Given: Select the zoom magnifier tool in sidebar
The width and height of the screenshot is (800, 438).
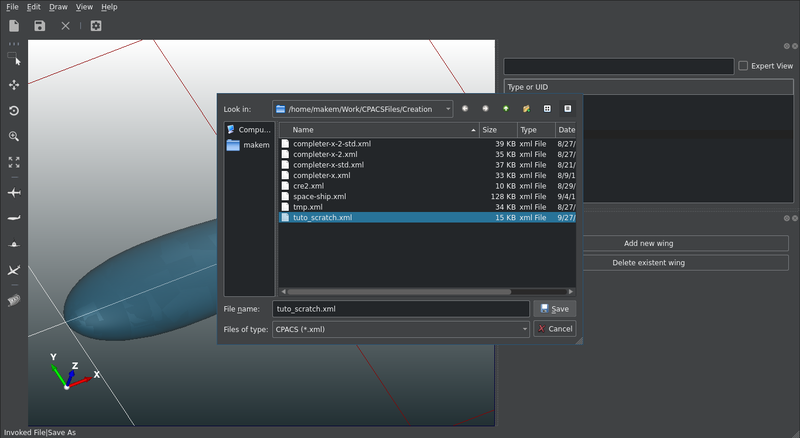Looking at the screenshot, I should (x=14, y=136).
